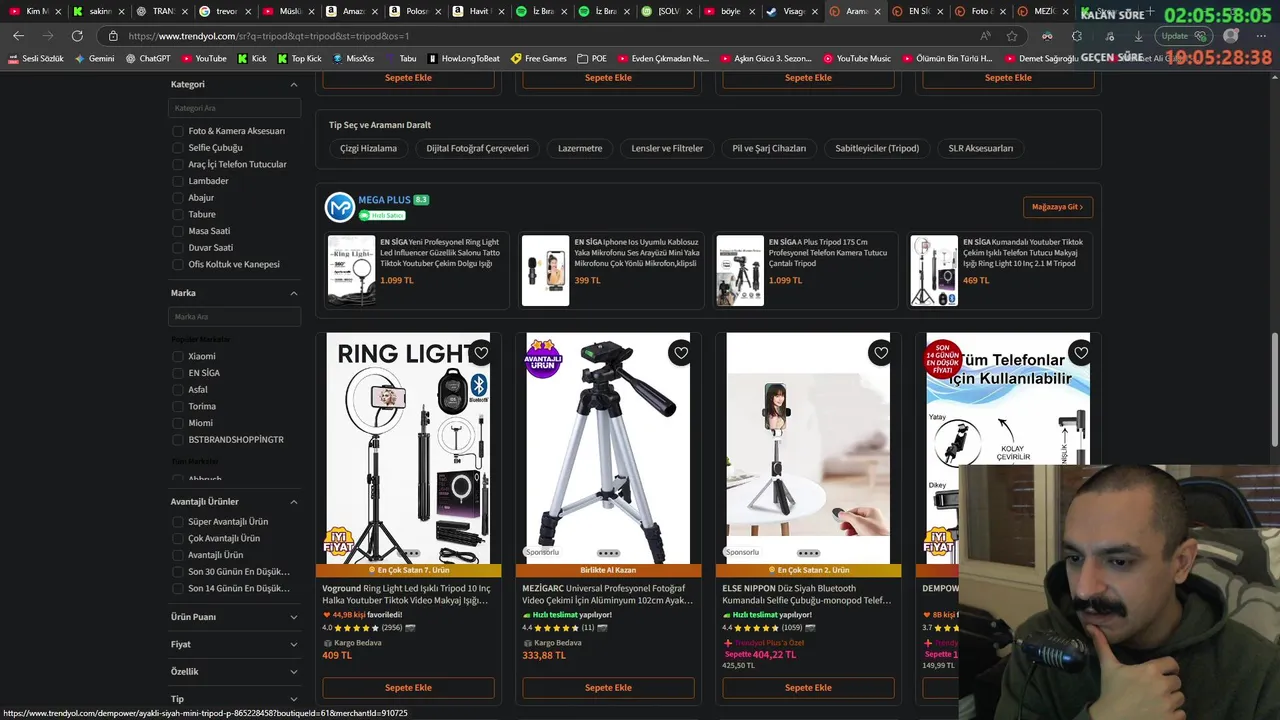Collapse the Avantajlı Ürünler filter section
This screenshot has height=720, width=1280.
[x=294, y=502]
